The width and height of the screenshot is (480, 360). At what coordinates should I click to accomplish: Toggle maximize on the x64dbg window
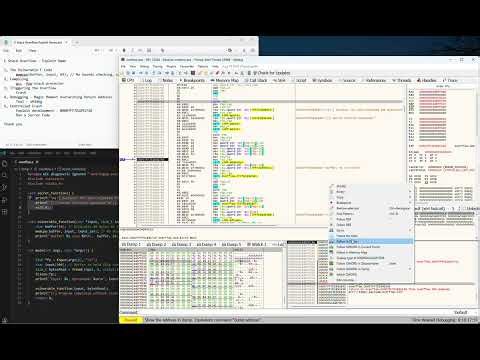click(462, 60)
